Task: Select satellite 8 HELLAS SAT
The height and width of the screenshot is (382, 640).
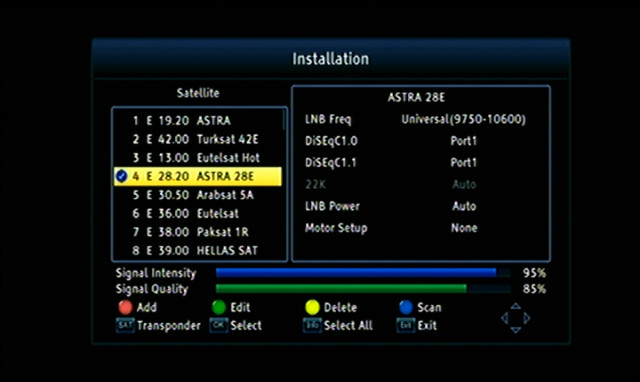Action: coord(197,251)
